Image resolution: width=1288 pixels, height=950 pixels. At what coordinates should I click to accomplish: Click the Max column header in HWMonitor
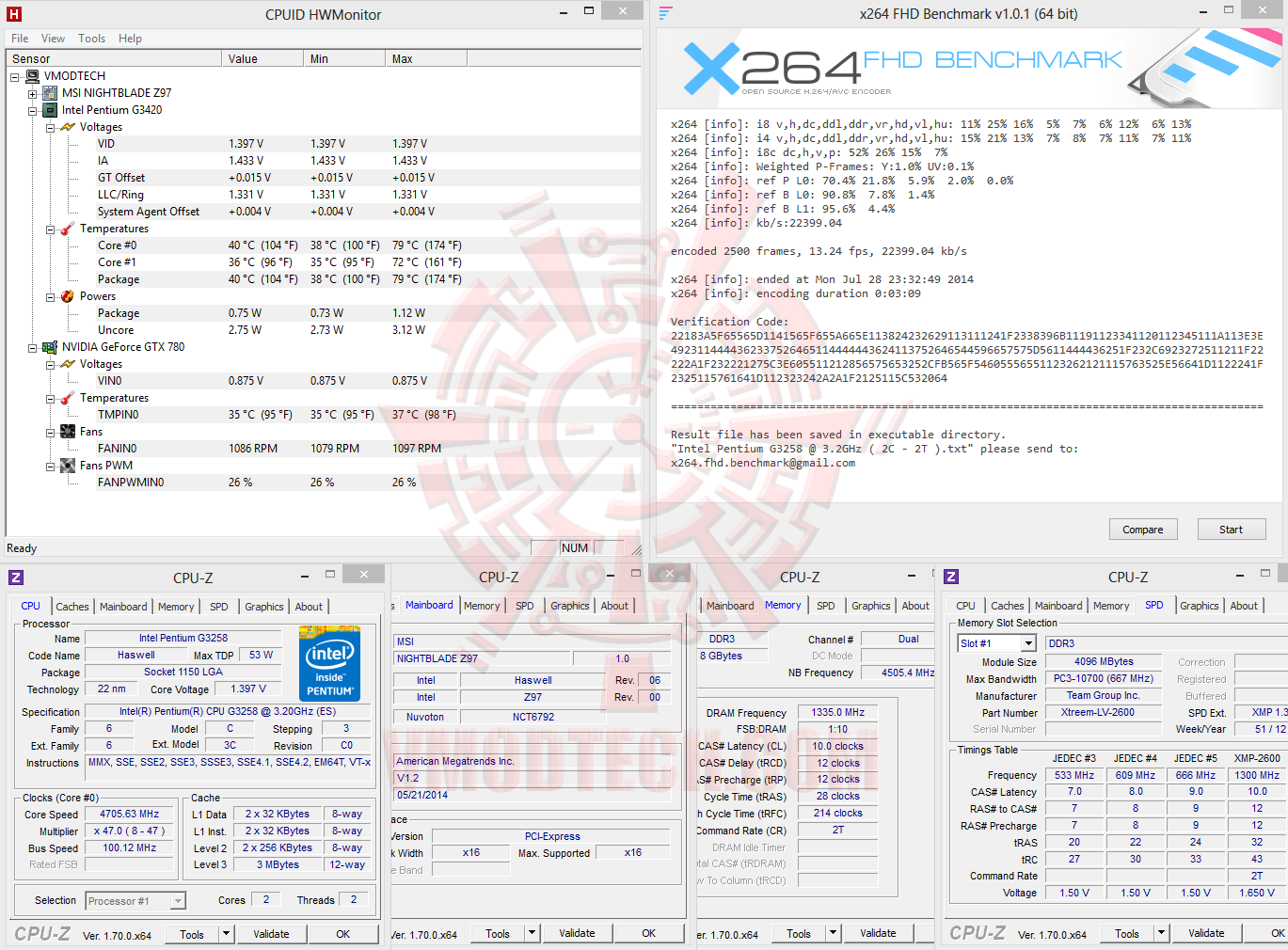click(426, 58)
